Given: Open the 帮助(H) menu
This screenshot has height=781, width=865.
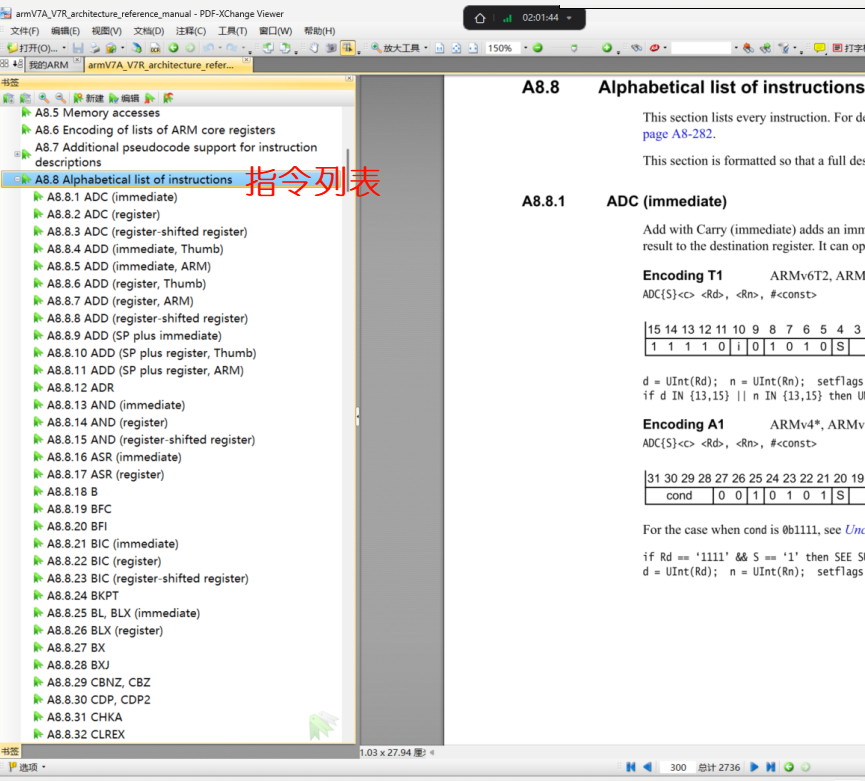Looking at the screenshot, I should [x=319, y=31].
